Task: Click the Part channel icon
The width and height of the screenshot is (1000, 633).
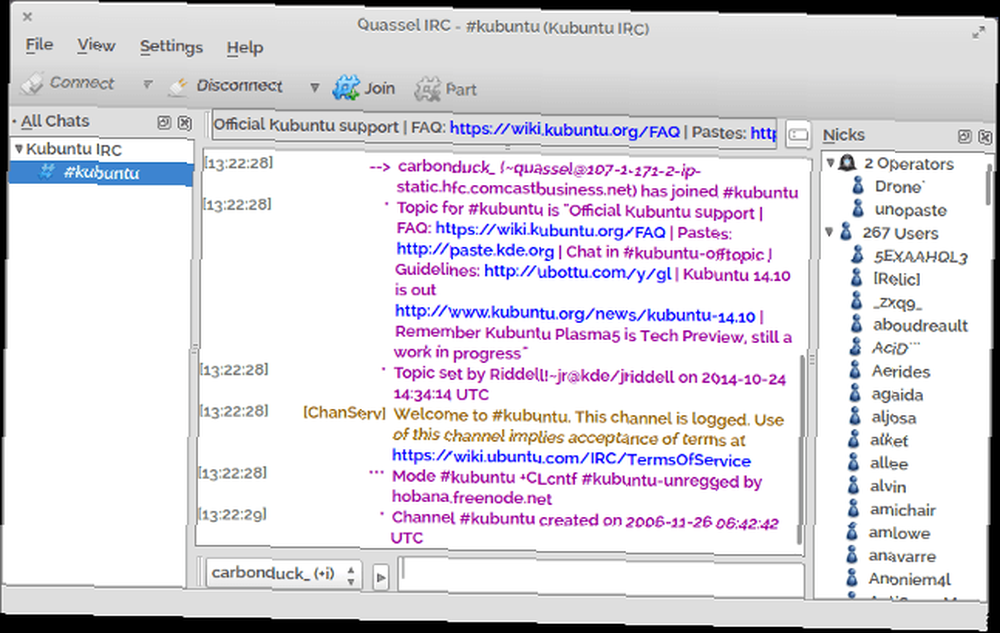Action: pos(427,89)
